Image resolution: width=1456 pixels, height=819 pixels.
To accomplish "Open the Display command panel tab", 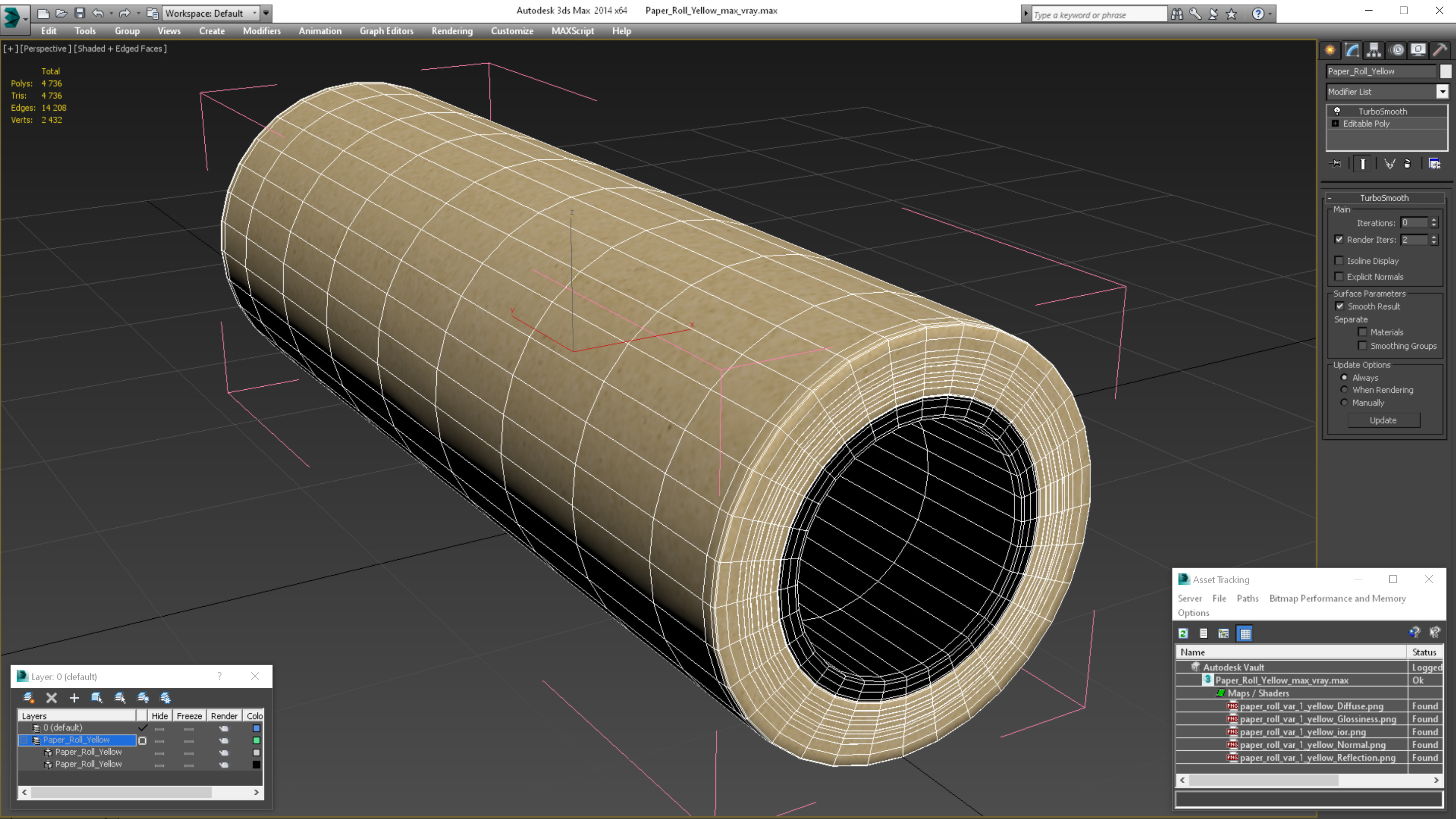I will click(x=1418, y=51).
